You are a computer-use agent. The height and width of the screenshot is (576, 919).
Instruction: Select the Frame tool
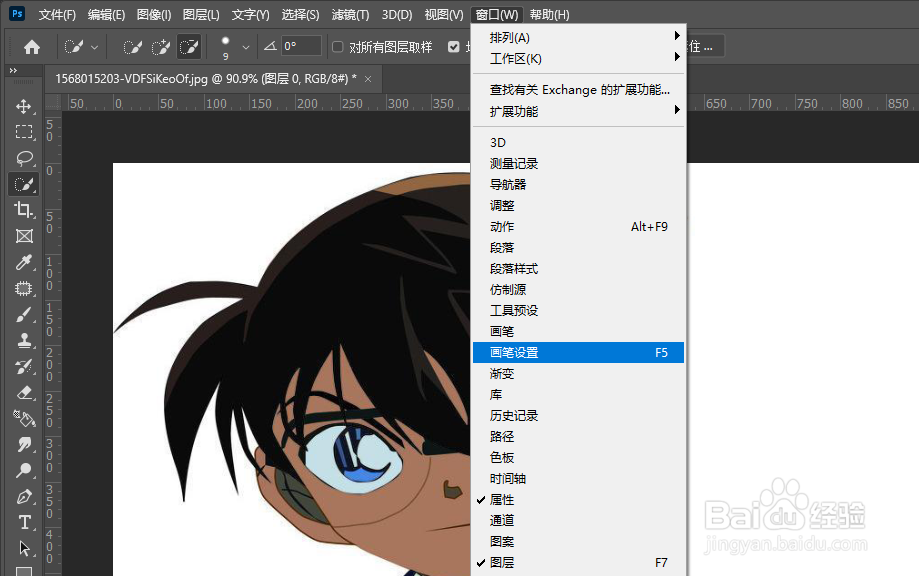click(24, 236)
